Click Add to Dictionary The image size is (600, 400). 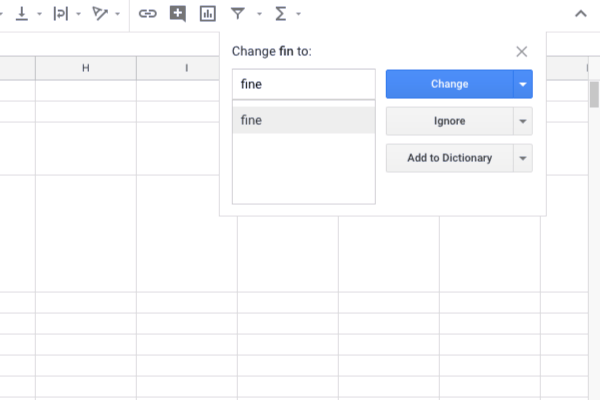[x=449, y=158]
